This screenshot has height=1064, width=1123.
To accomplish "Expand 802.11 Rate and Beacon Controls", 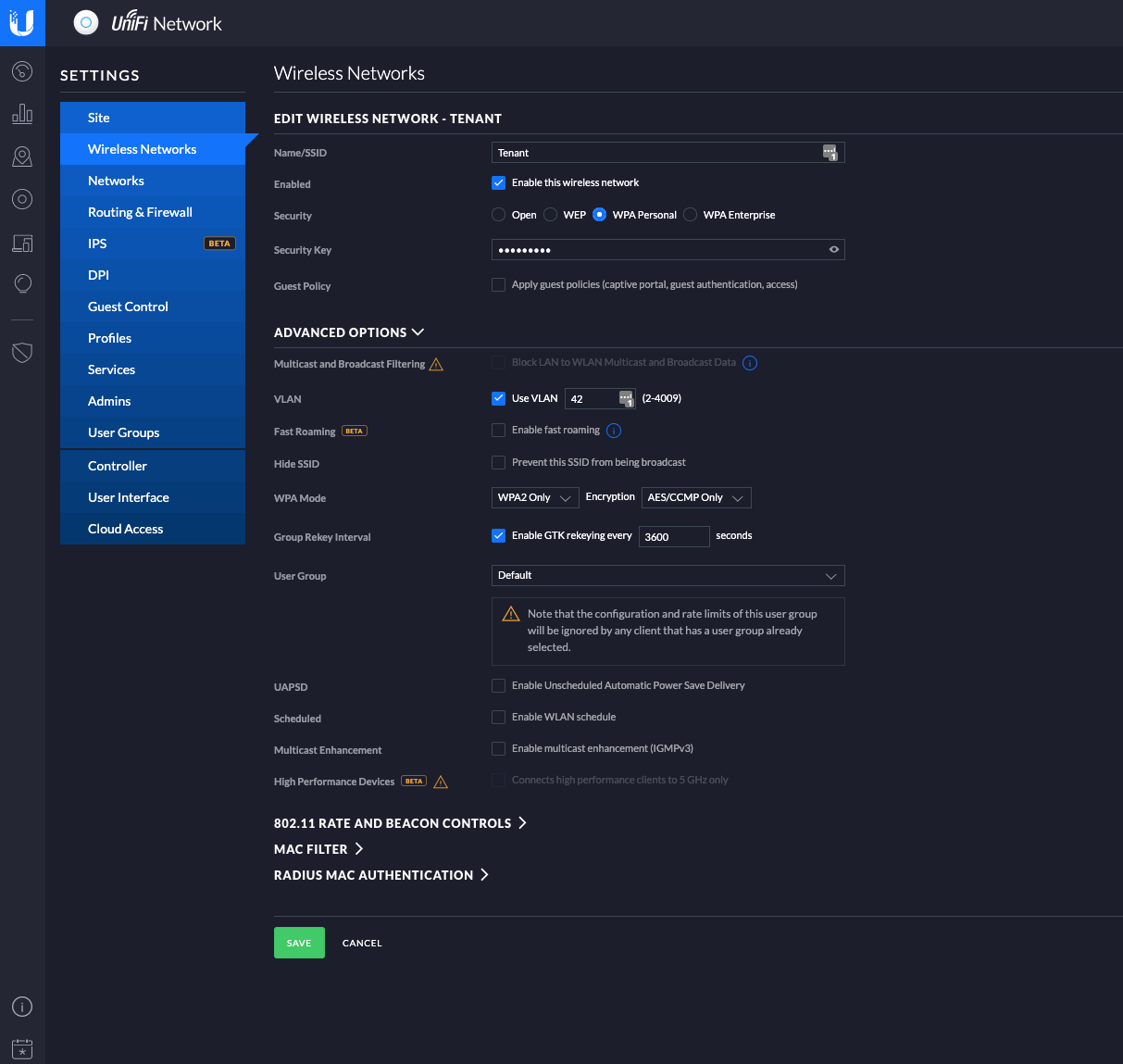I will coord(400,823).
